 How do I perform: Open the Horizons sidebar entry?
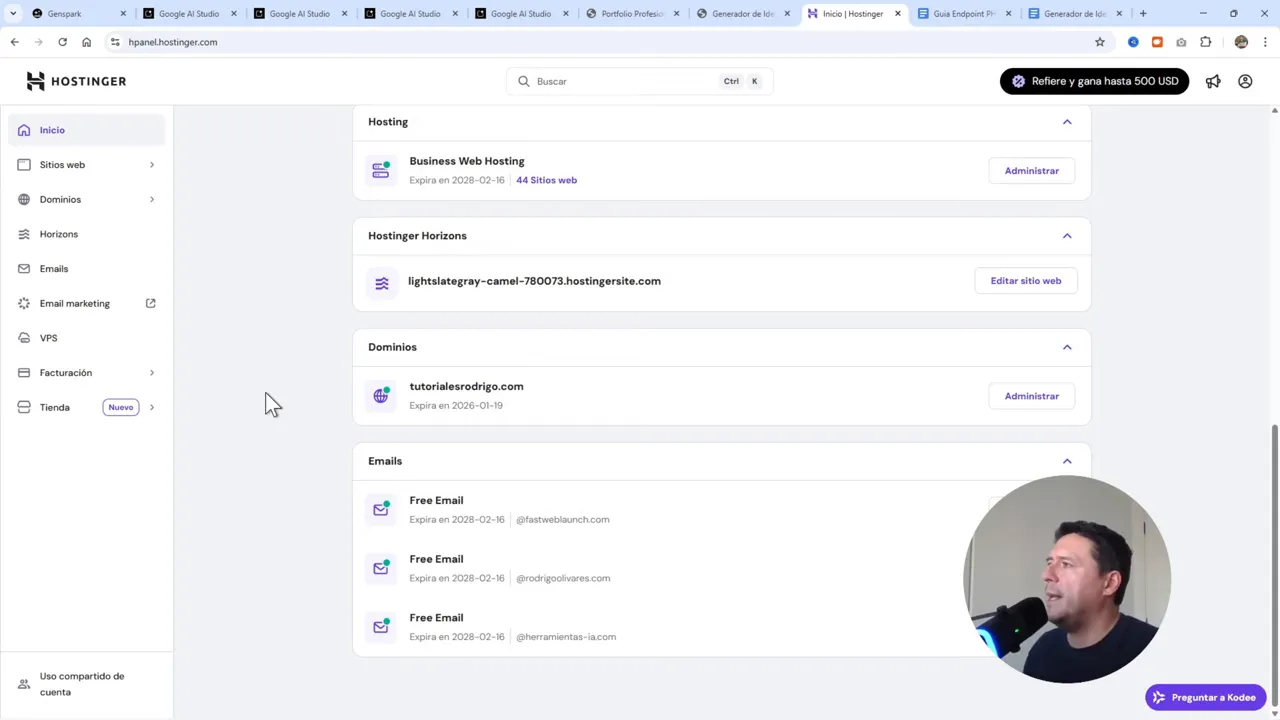58,233
